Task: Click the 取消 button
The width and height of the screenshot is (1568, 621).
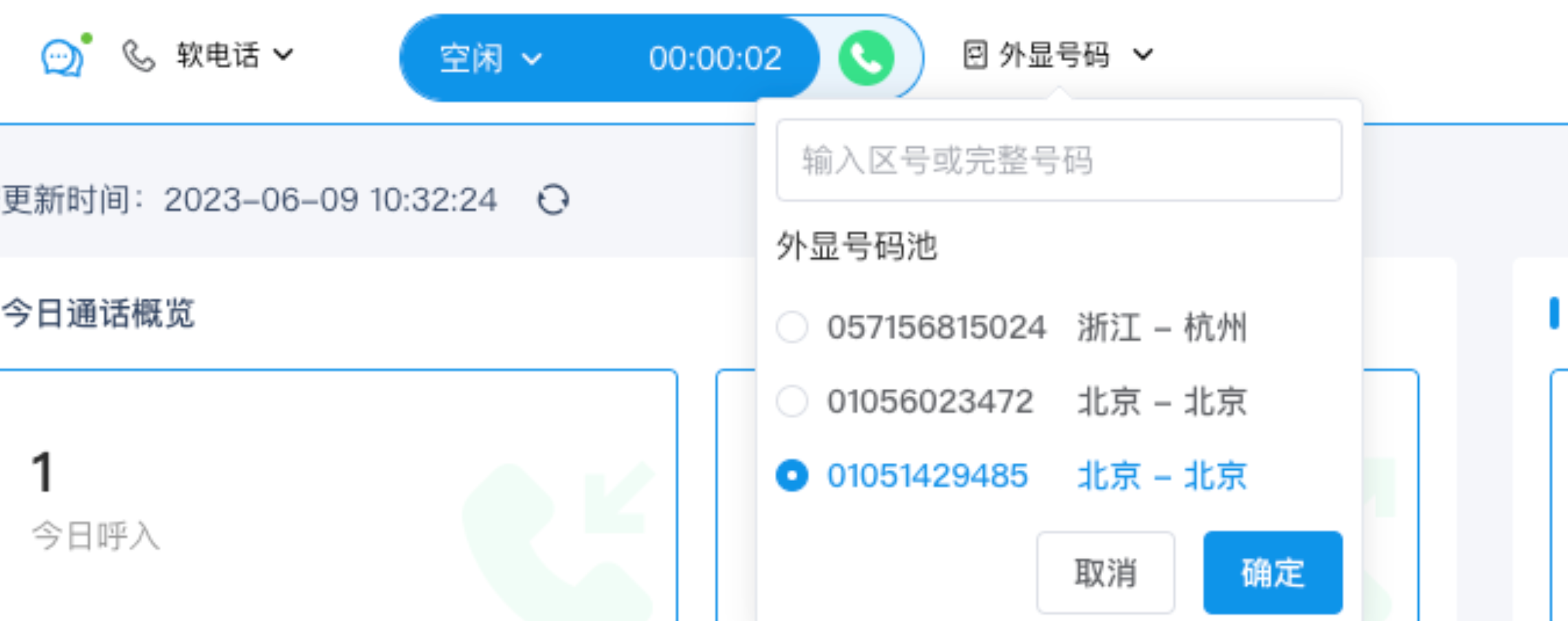Action: point(1106,572)
